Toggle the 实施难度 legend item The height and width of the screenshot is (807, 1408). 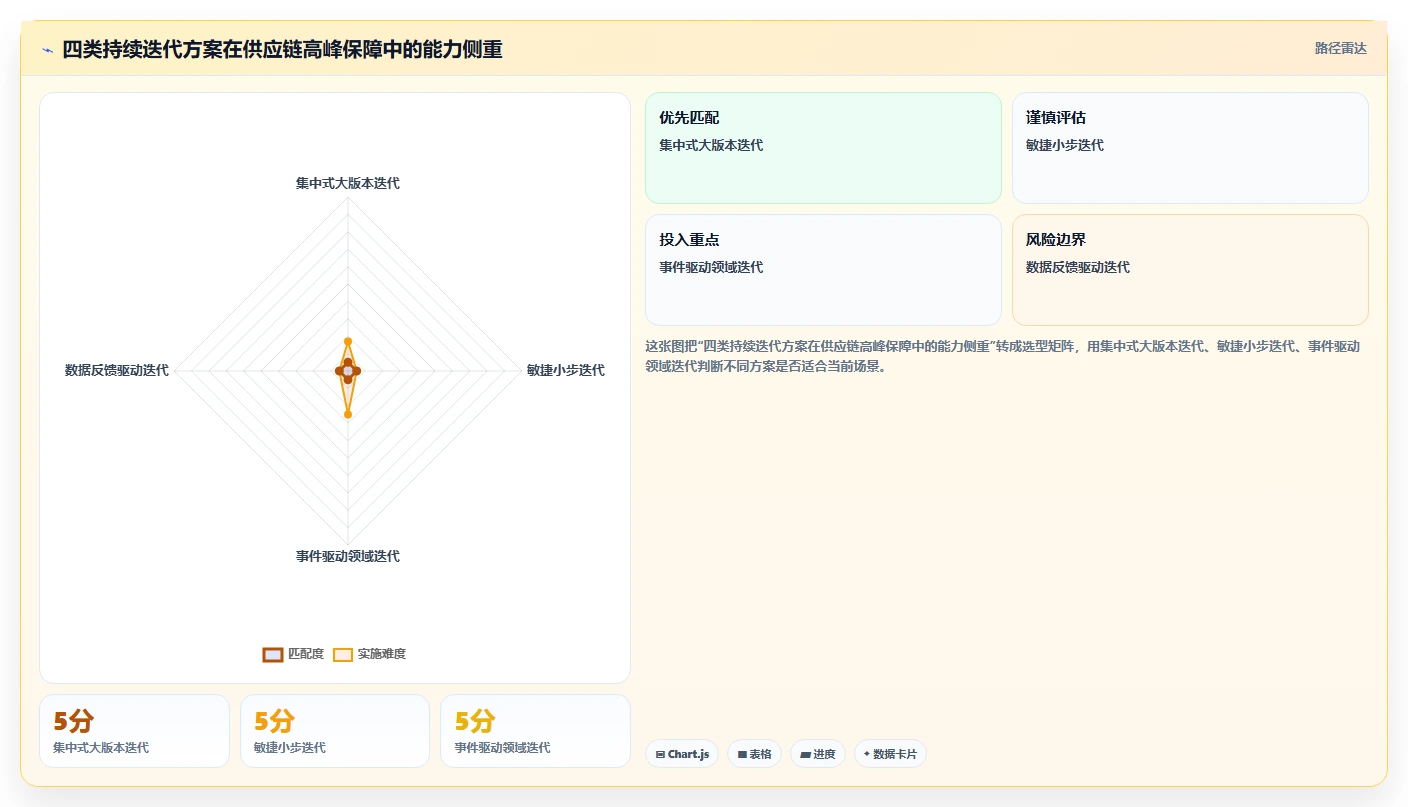pyautogui.click(x=369, y=654)
